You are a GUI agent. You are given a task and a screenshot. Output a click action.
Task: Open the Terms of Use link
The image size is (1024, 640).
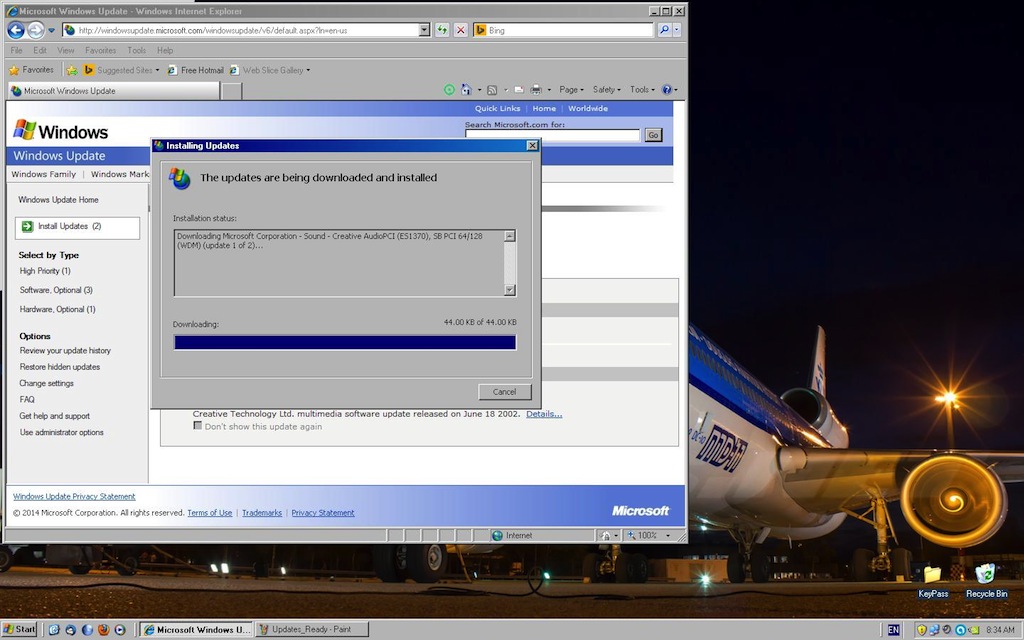point(210,513)
